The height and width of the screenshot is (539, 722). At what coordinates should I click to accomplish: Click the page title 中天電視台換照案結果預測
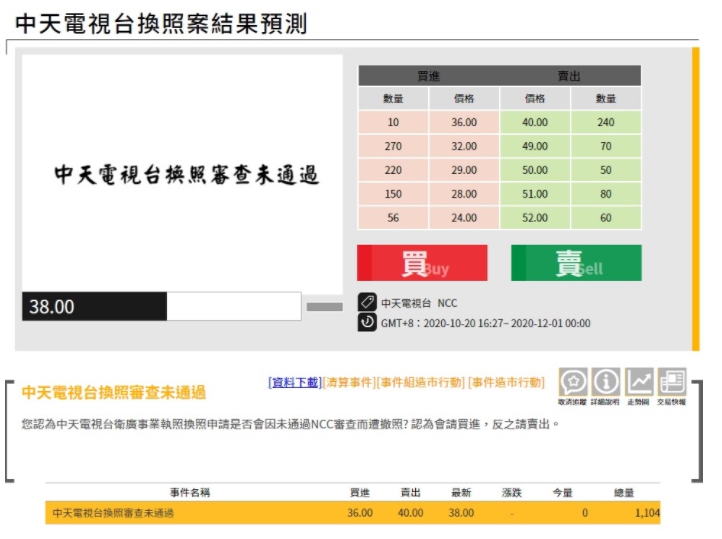pyautogui.click(x=161, y=23)
